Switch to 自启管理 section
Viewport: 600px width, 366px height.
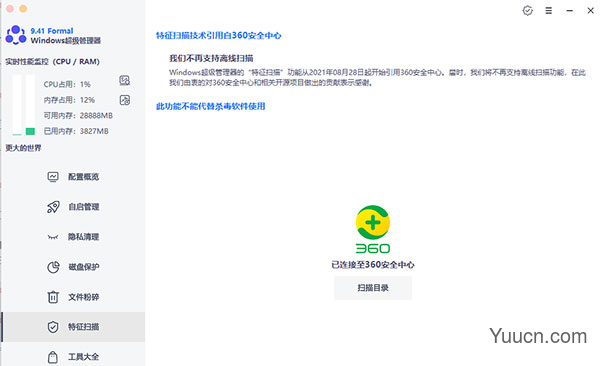pos(73,207)
